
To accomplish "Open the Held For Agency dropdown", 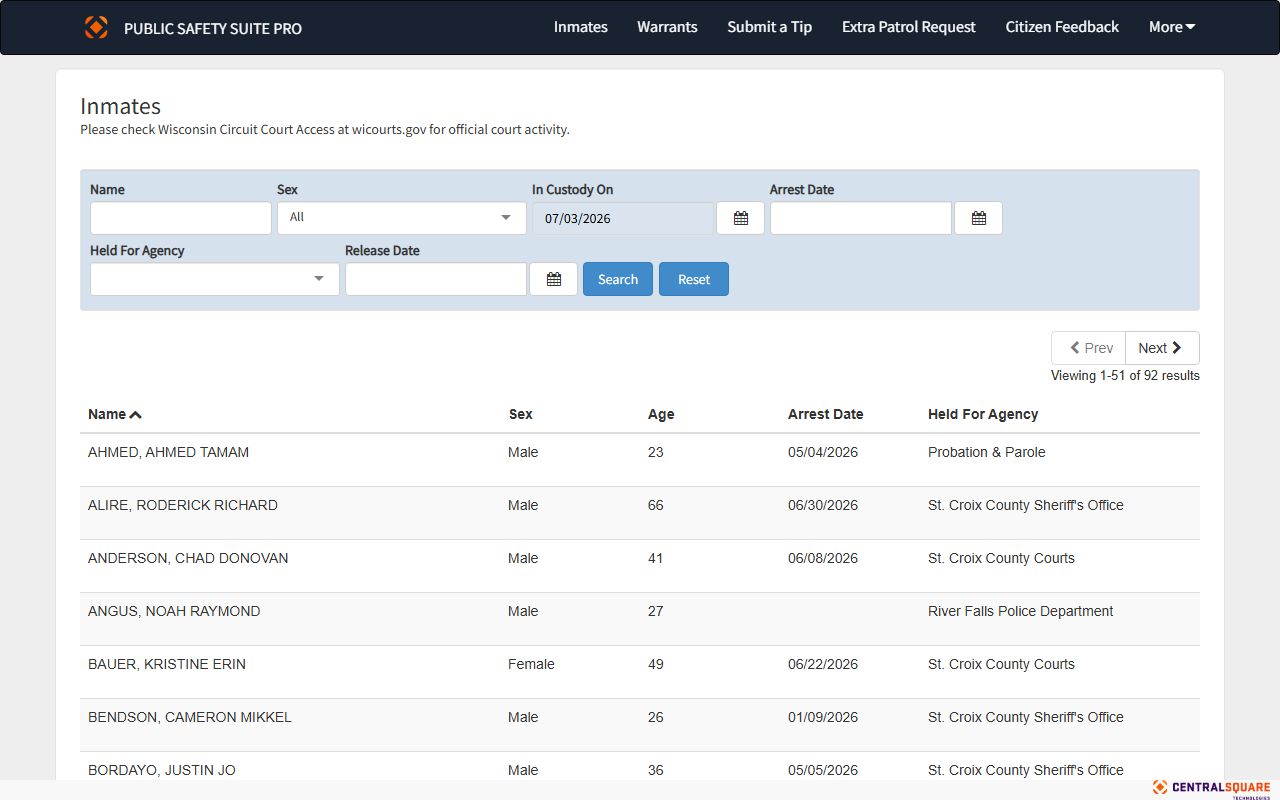I will (x=215, y=279).
